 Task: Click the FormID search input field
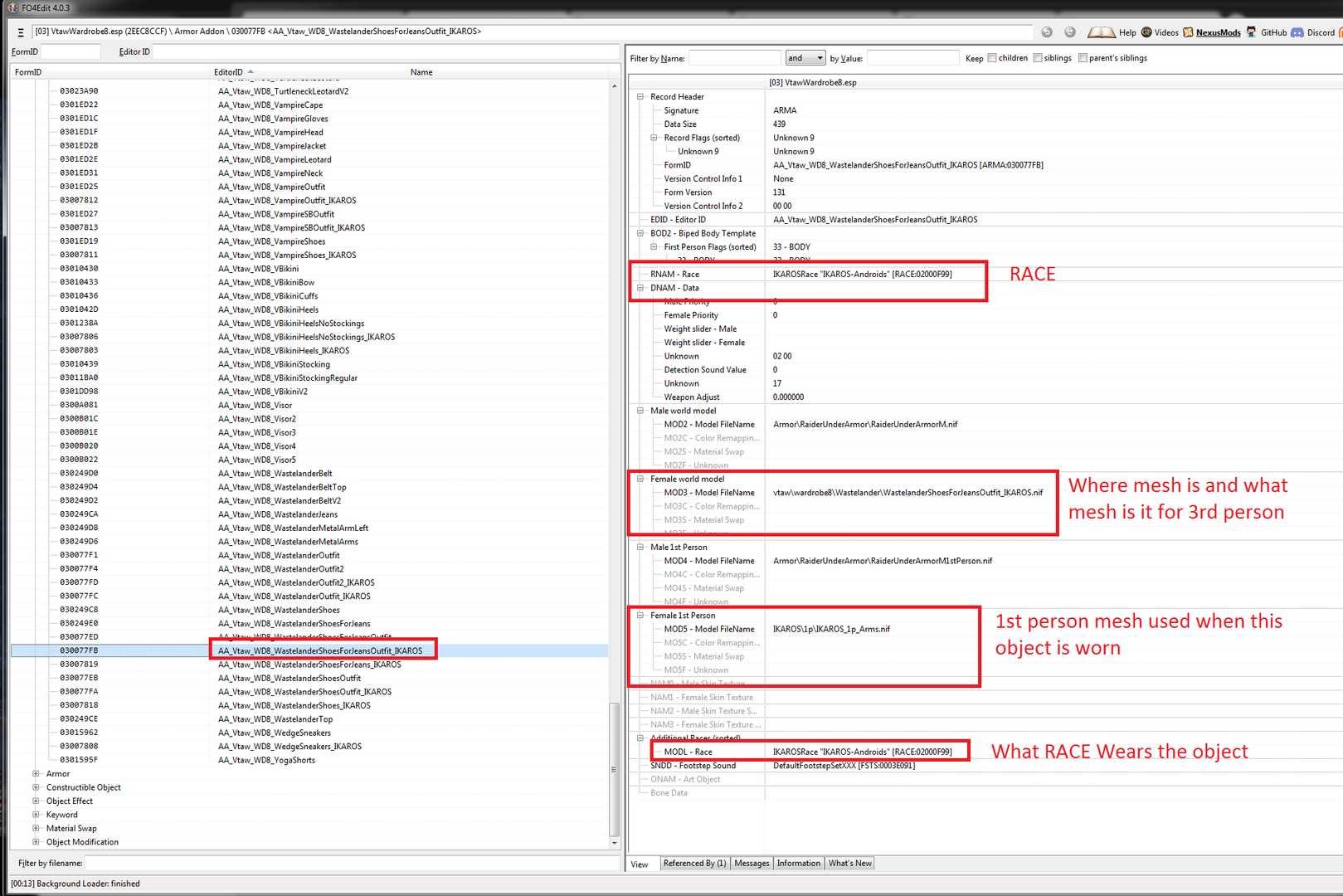click(71, 51)
